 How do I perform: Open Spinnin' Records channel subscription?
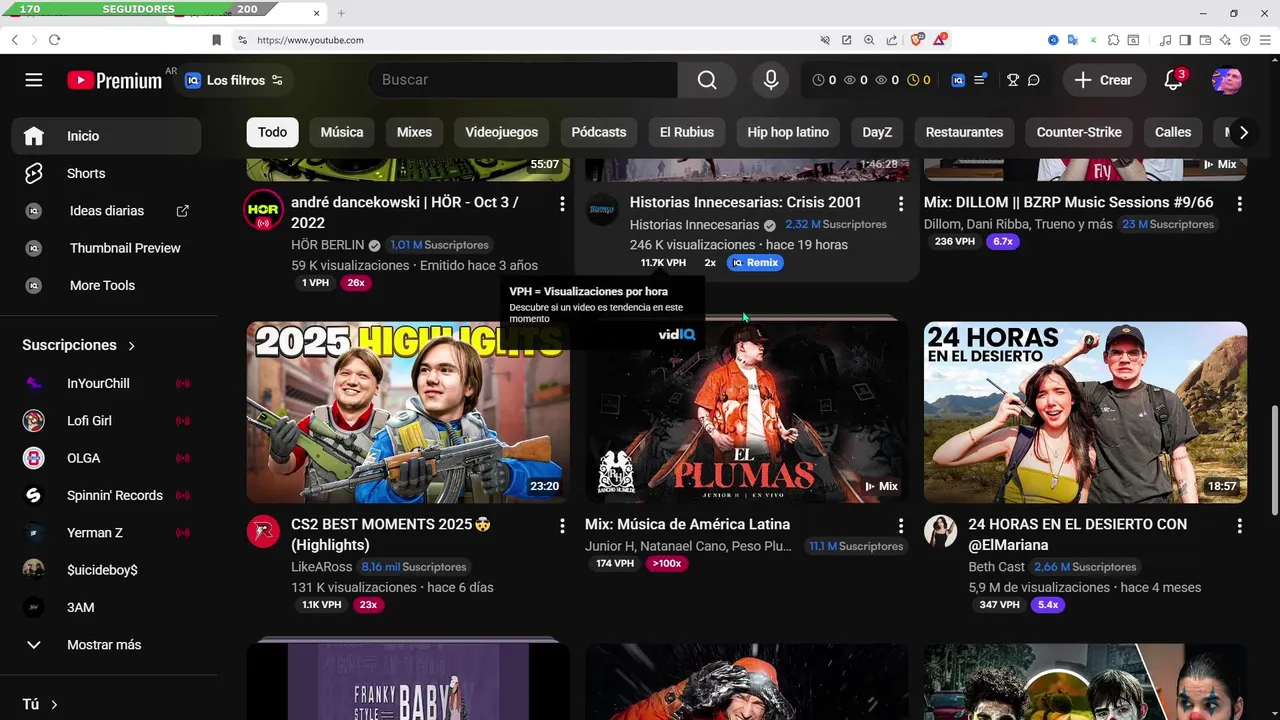(x=106, y=495)
